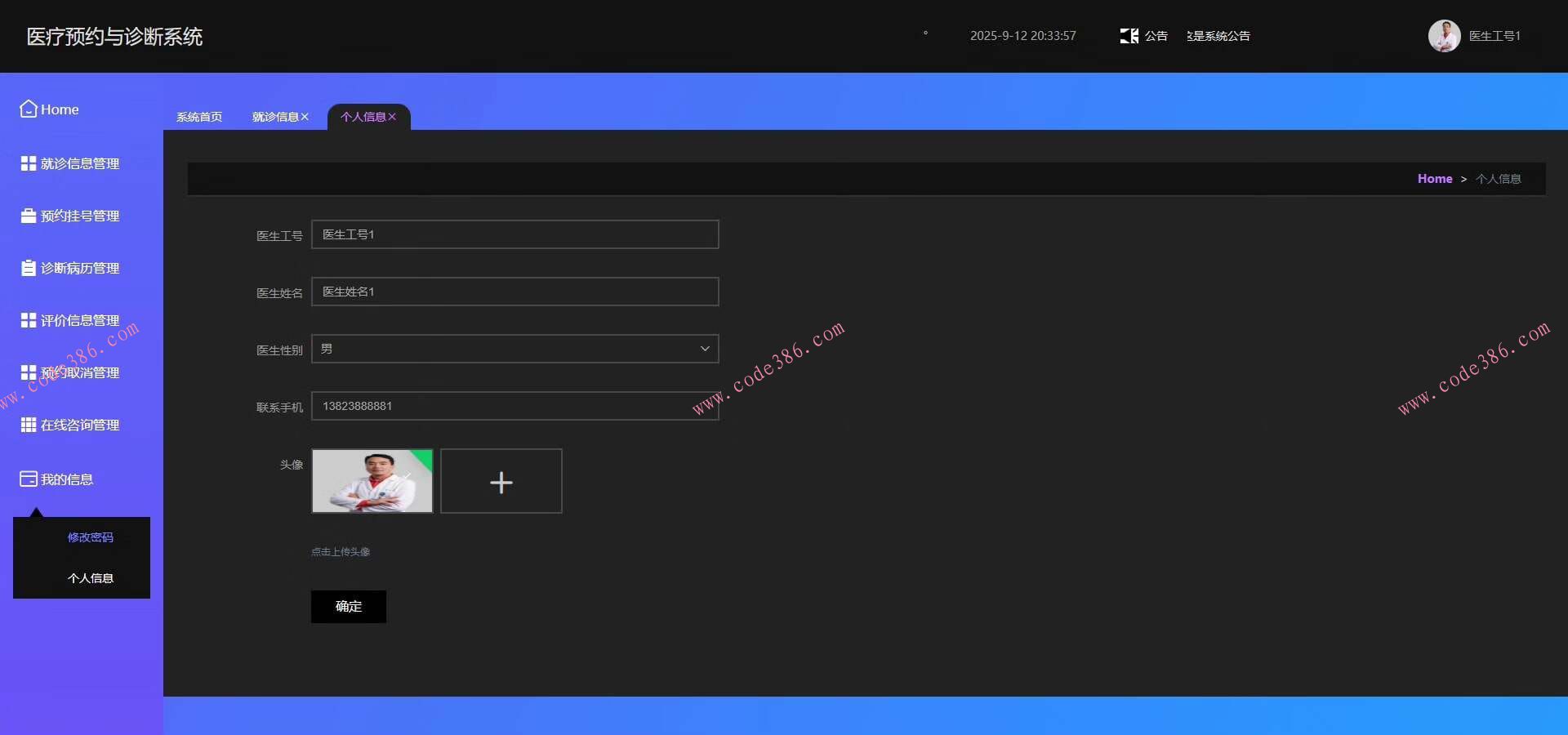The image size is (1568, 735).
Task: Click the 医生工号1 username in header
Action: (x=1494, y=36)
